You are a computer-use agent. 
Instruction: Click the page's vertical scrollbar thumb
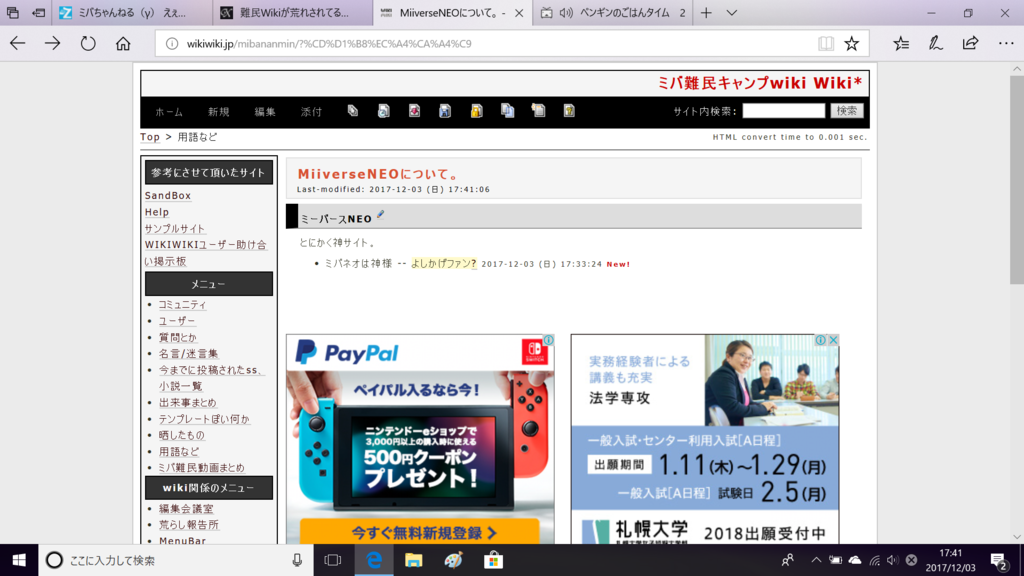click(x=1017, y=180)
